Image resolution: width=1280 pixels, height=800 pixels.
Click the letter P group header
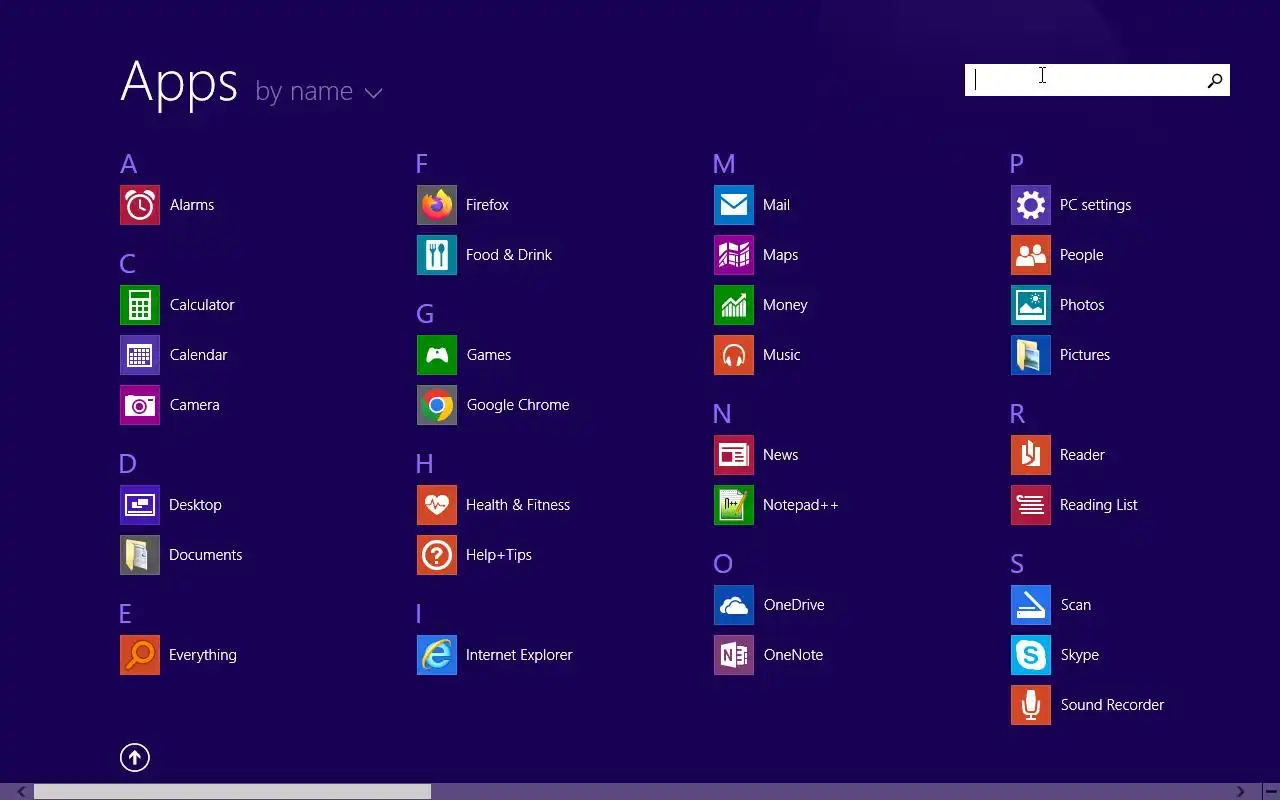(x=1016, y=164)
